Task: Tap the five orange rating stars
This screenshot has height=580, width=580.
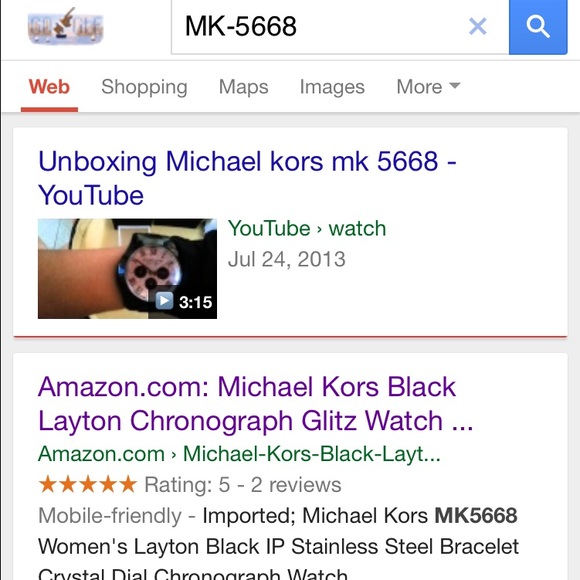Action: point(87,484)
